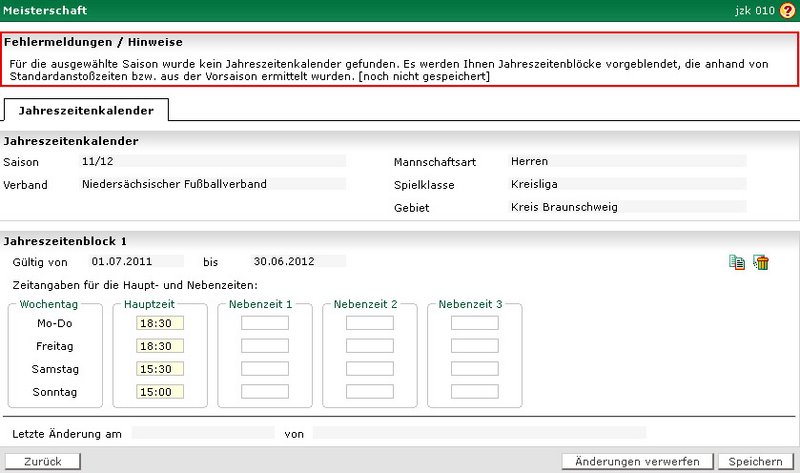Image resolution: width=800 pixels, height=473 pixels.
Task: Switch to the Jahreszeitenkalender tab
Action: point(86,110)
